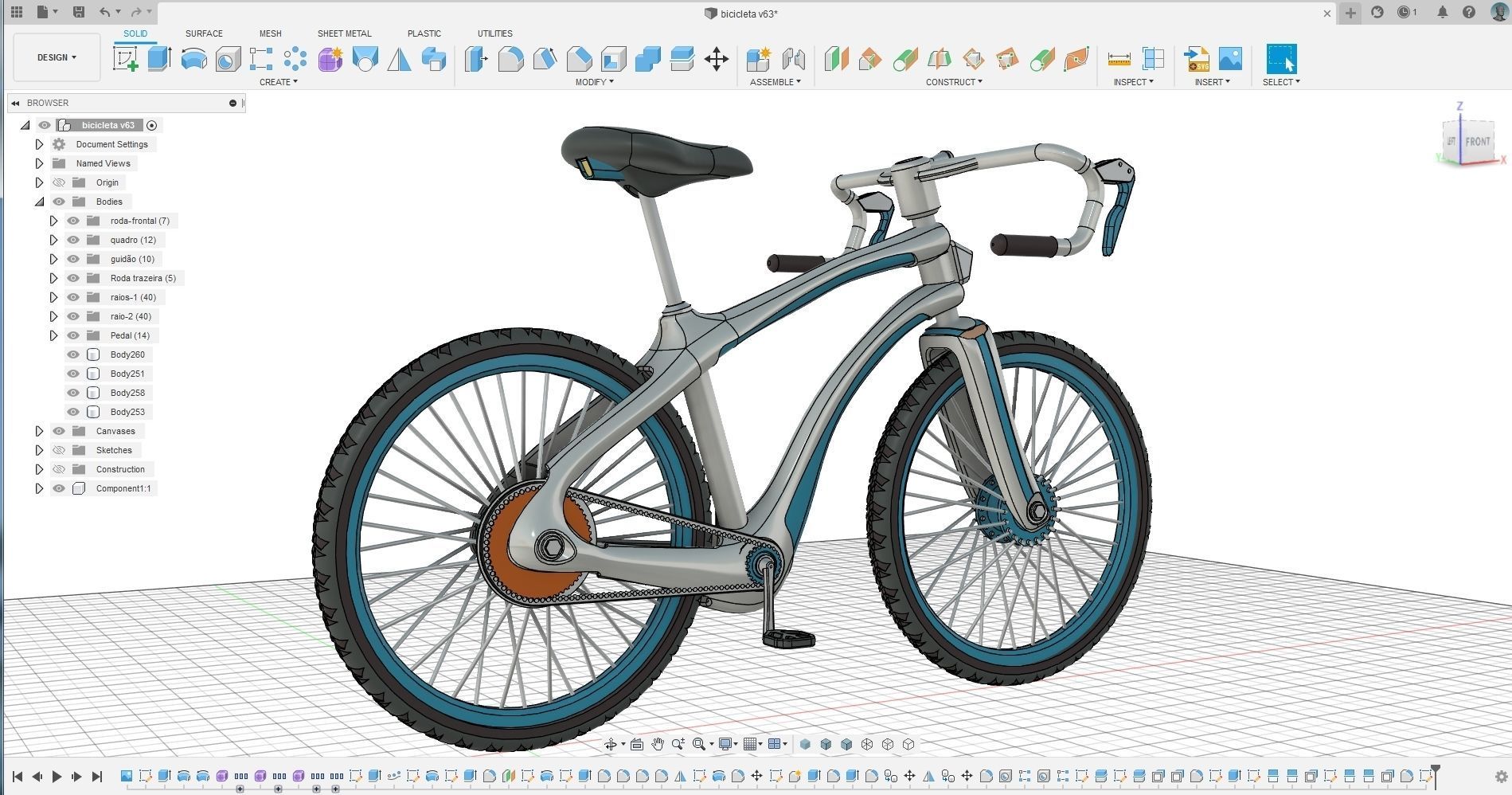The height and width of the screenshot is (795, 1512).
Task: Open the INSPECT menu
Action: point(1133,82)
